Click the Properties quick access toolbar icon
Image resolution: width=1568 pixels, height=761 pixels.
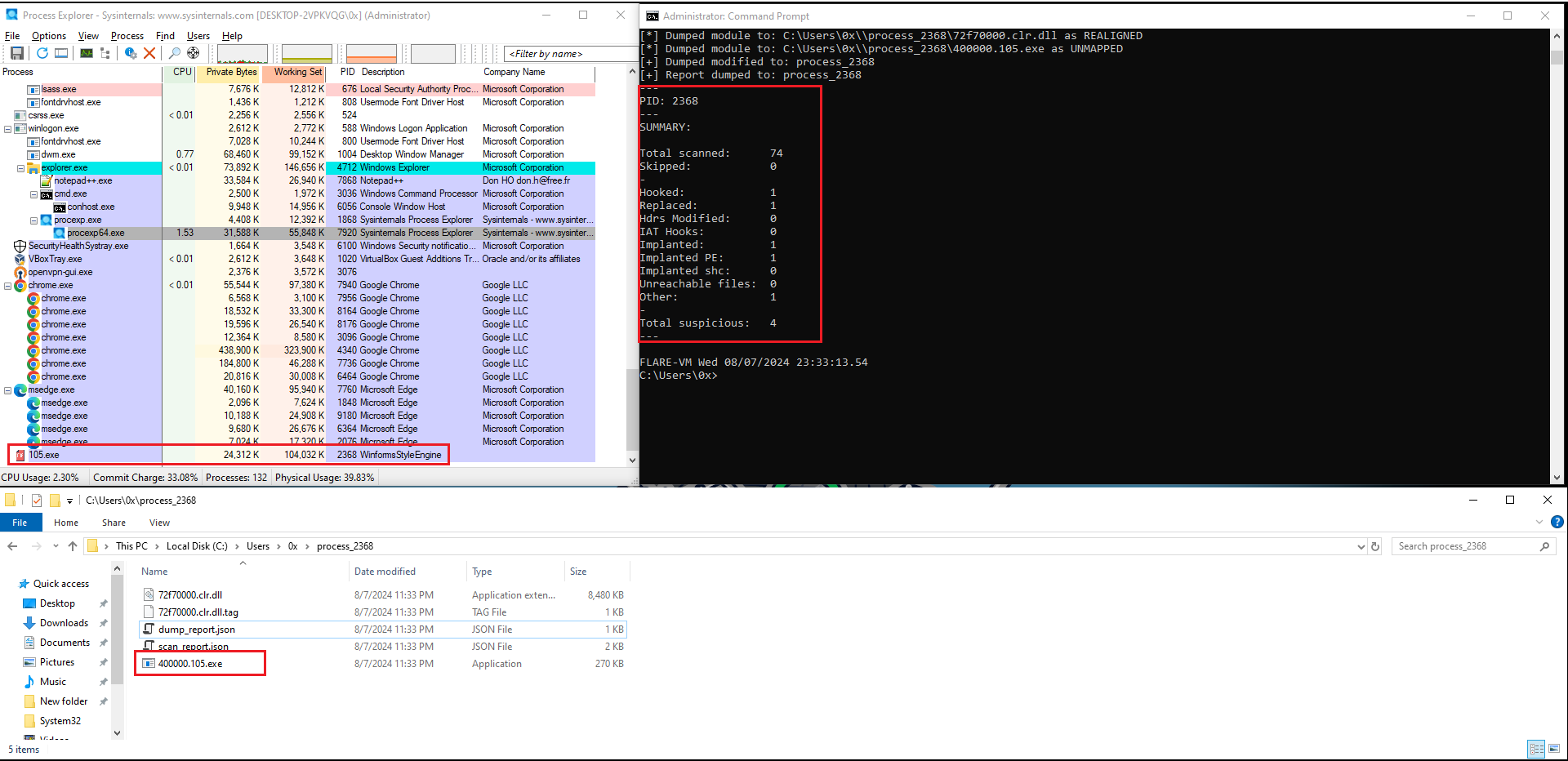[37, 501]
